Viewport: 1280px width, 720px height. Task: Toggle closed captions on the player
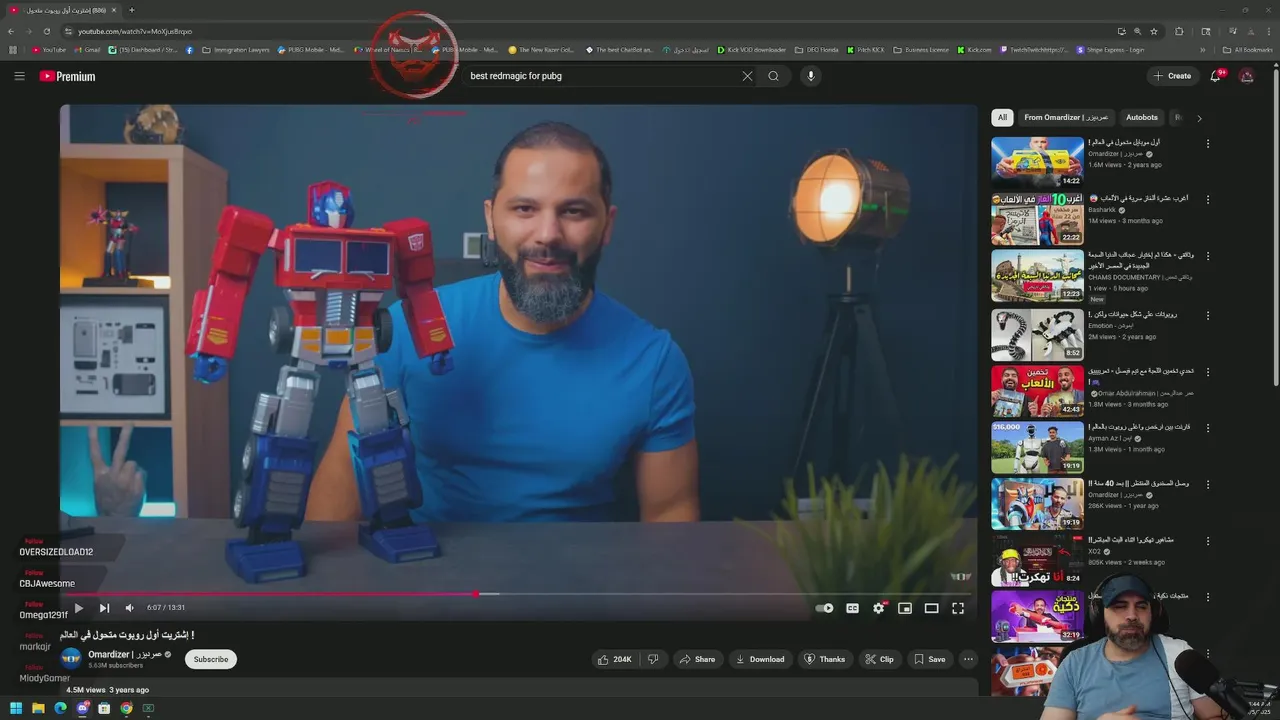tap(852, 608)
